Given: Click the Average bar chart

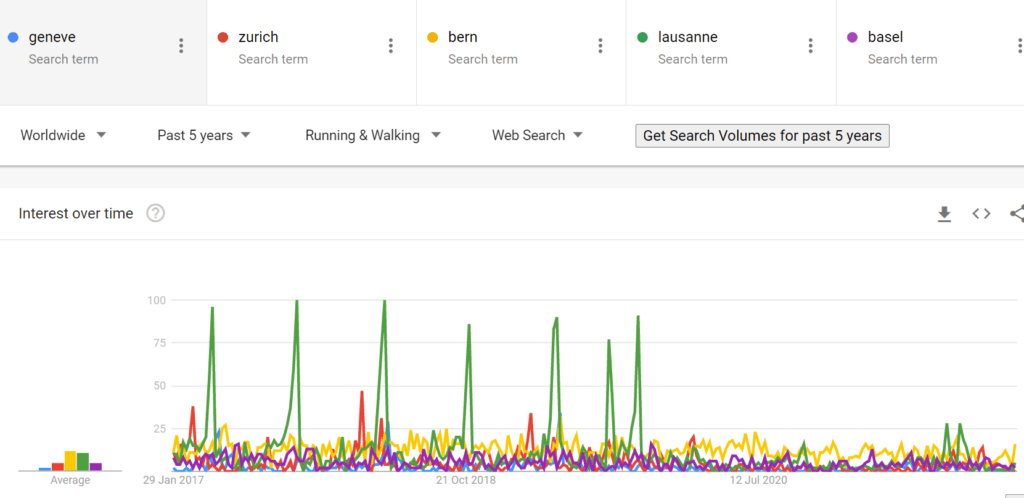Looking at the screenshot, I should point(70,460).
